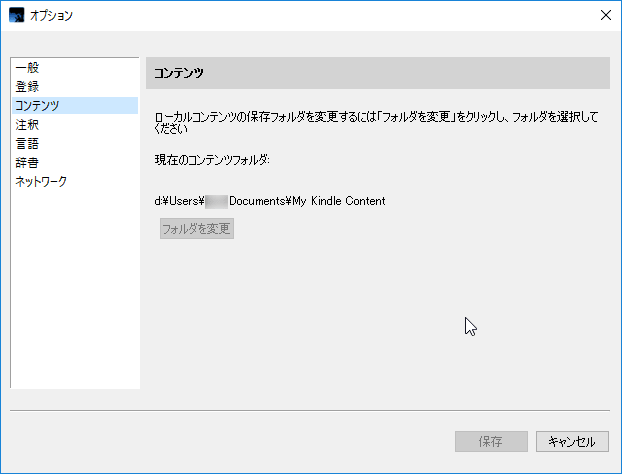Click the 現在のコンテンツフォルダ label
The height and width of the screenshot is (474, 622).
coord(213,160)
